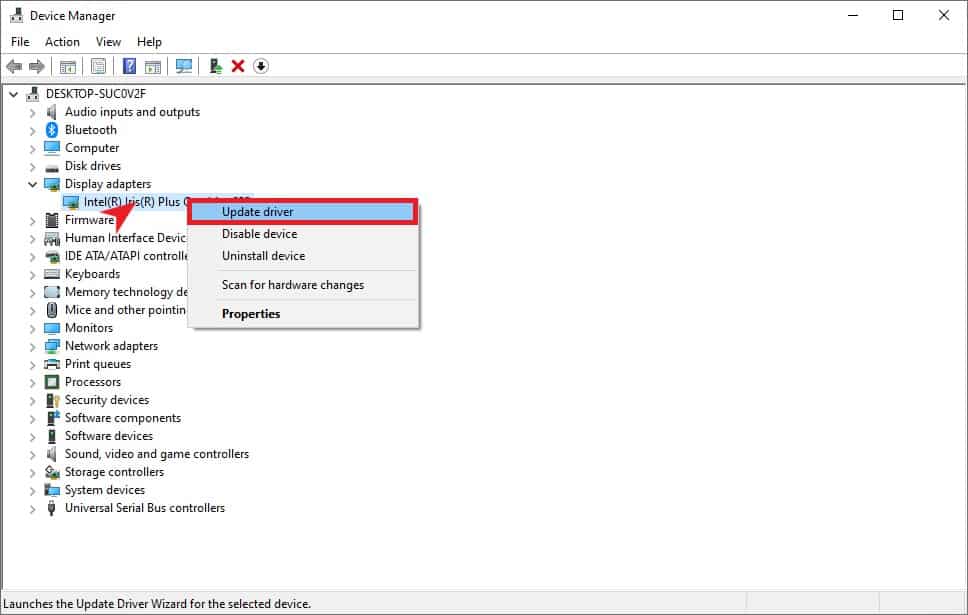Click the Disk drives icon
The height and width of the screenshot is (615, 968).
pos(52,166)
